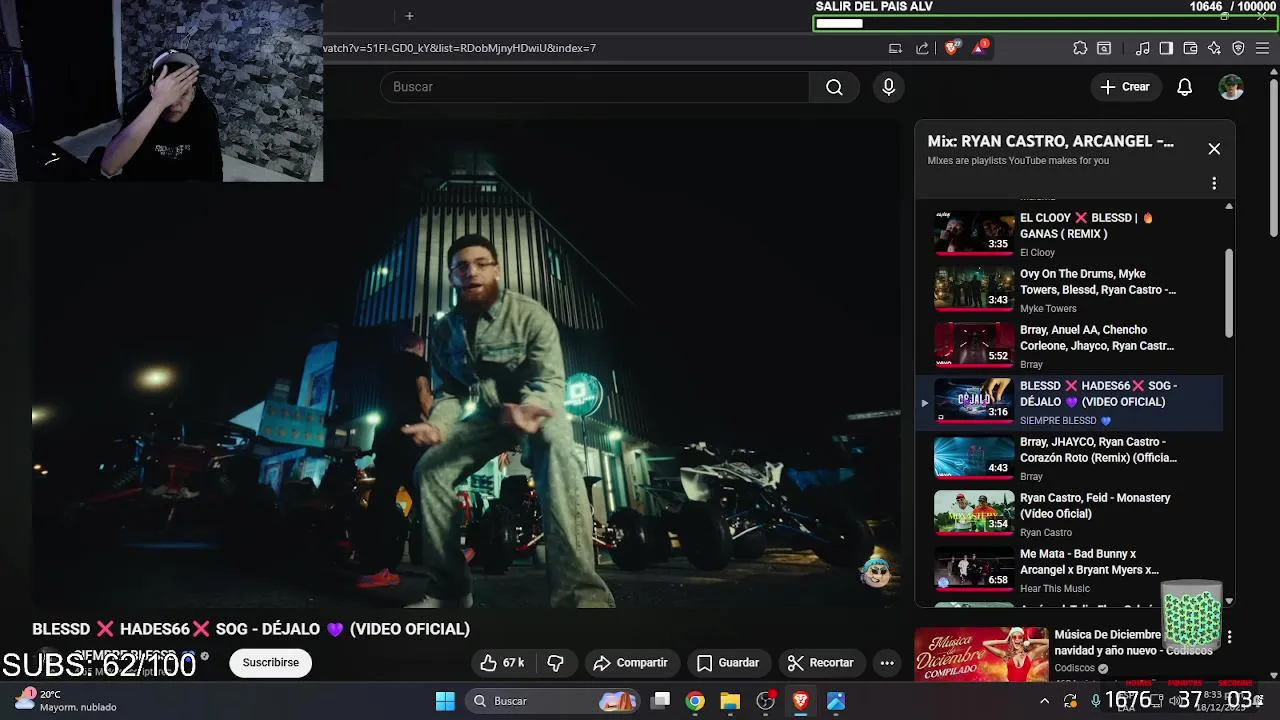The image size is (1280, 720).
Task: Click the video title BLESSD HADES66 SOG
Action: [x=251, y=629]
